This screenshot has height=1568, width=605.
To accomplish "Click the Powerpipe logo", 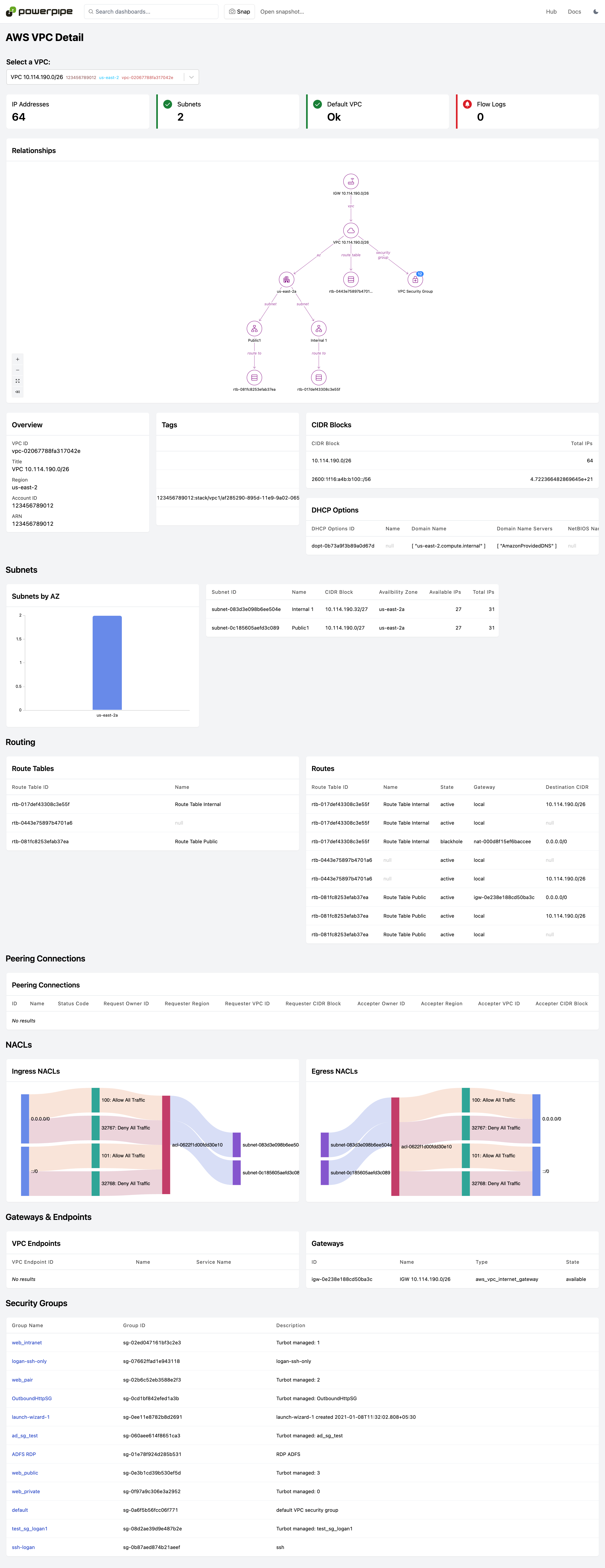I will tap(39, 12).
